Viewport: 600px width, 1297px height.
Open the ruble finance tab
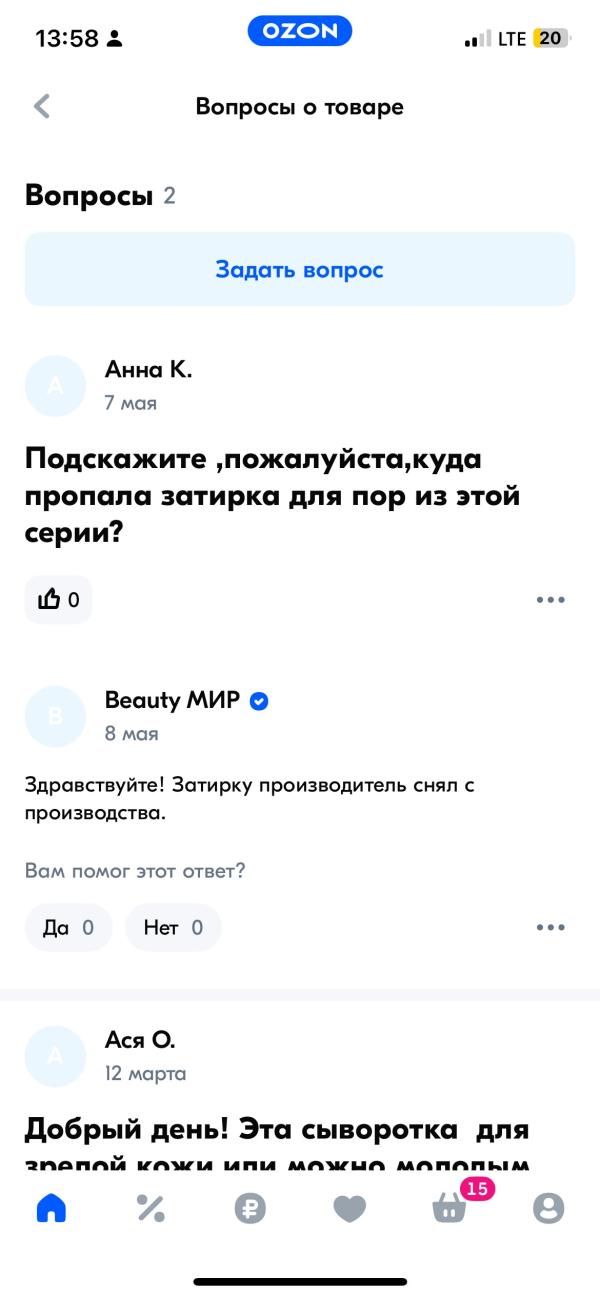click(x=250, y=1208)
